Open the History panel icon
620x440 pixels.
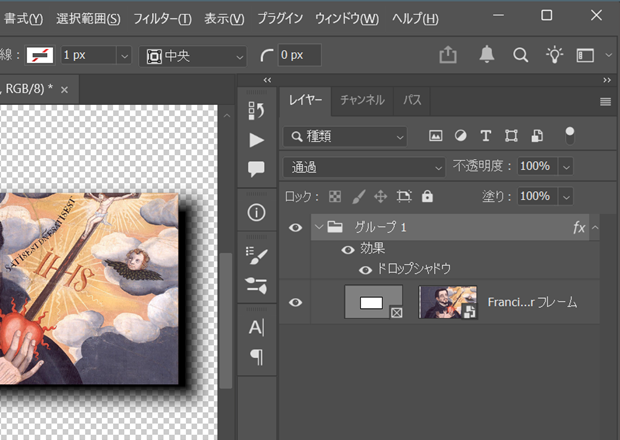coord(256,109)
